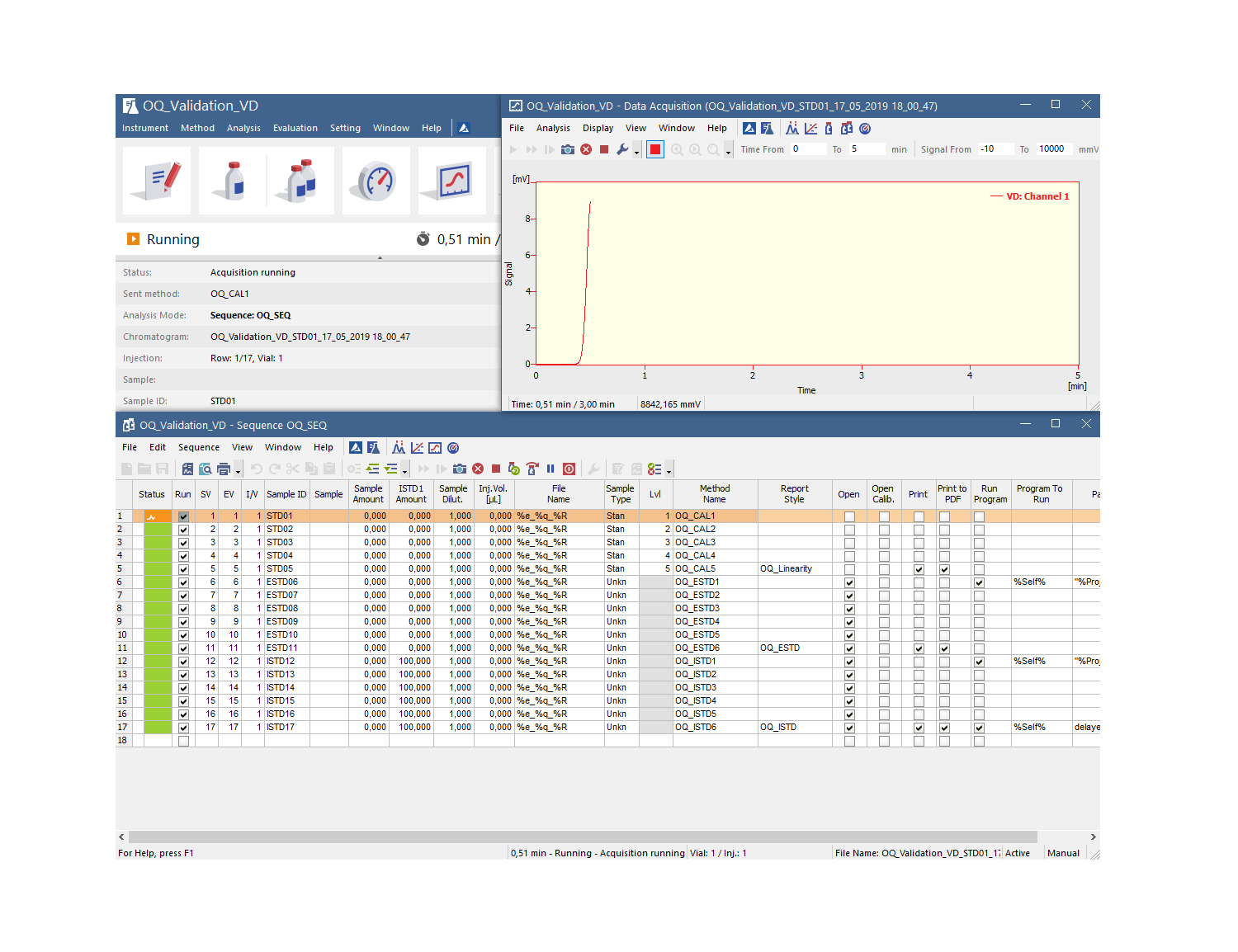Click the wrench icon in Data Acquisition toolbar
The height and width of the screenshot is (952, 1238).
[x=622, y=149]
